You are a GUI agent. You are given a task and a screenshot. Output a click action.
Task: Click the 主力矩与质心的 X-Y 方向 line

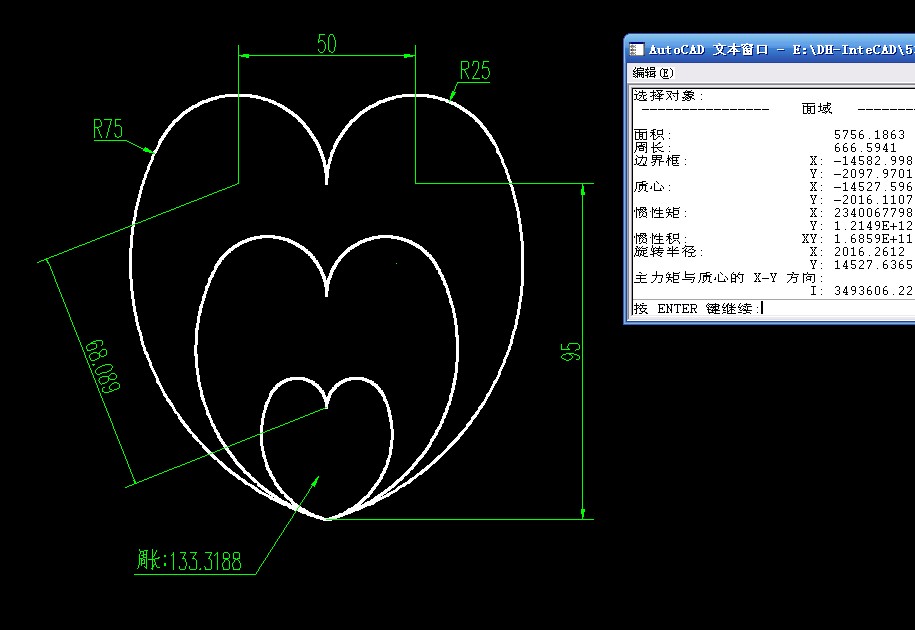729,278
